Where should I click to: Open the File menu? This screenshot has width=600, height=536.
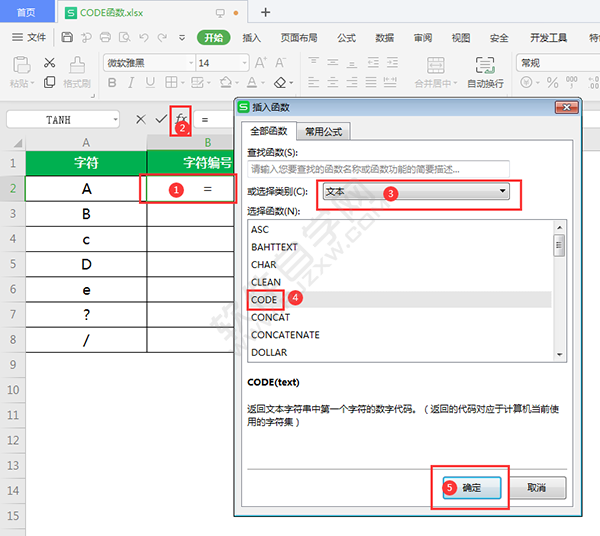click(29, 37)
